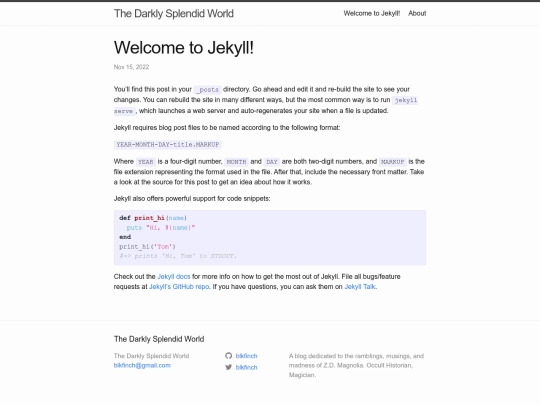Click the Nov 15, 2022 post date

tap(131, 67)
